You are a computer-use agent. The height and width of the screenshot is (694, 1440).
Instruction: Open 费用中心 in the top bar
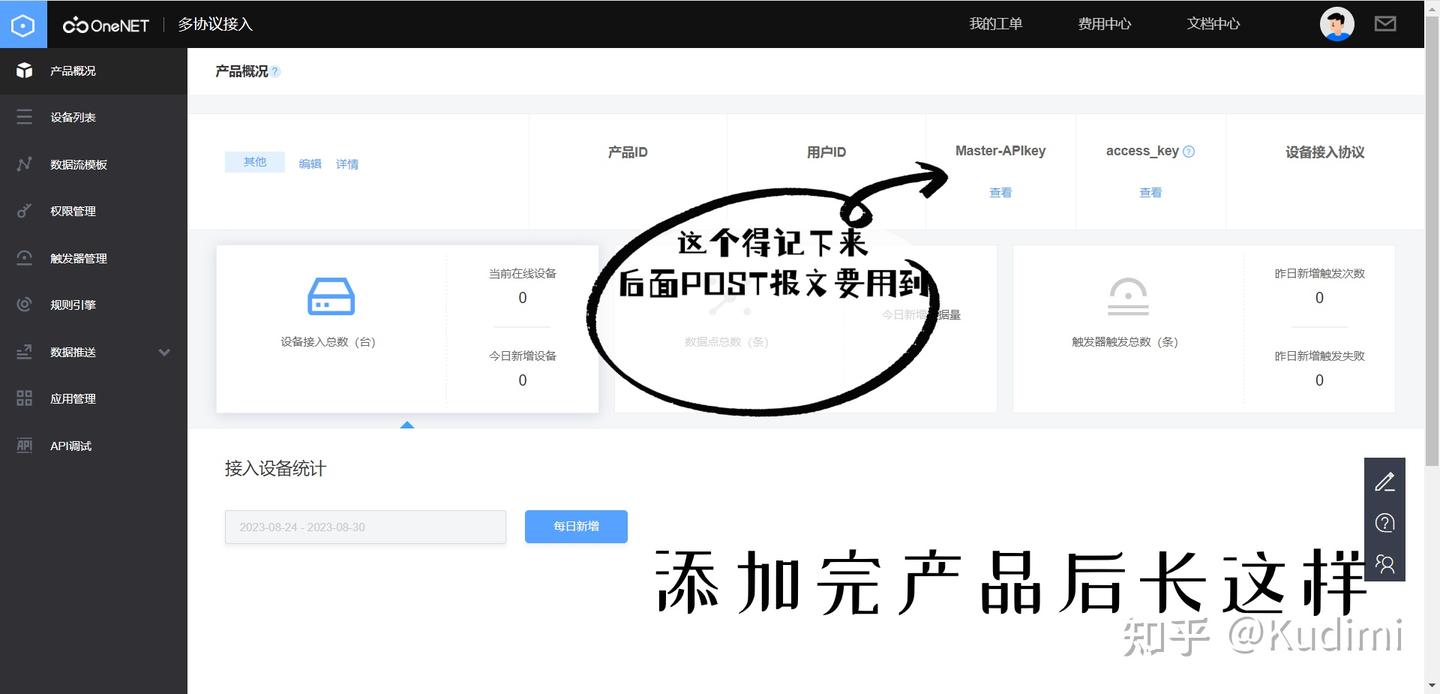[1105, 23]
